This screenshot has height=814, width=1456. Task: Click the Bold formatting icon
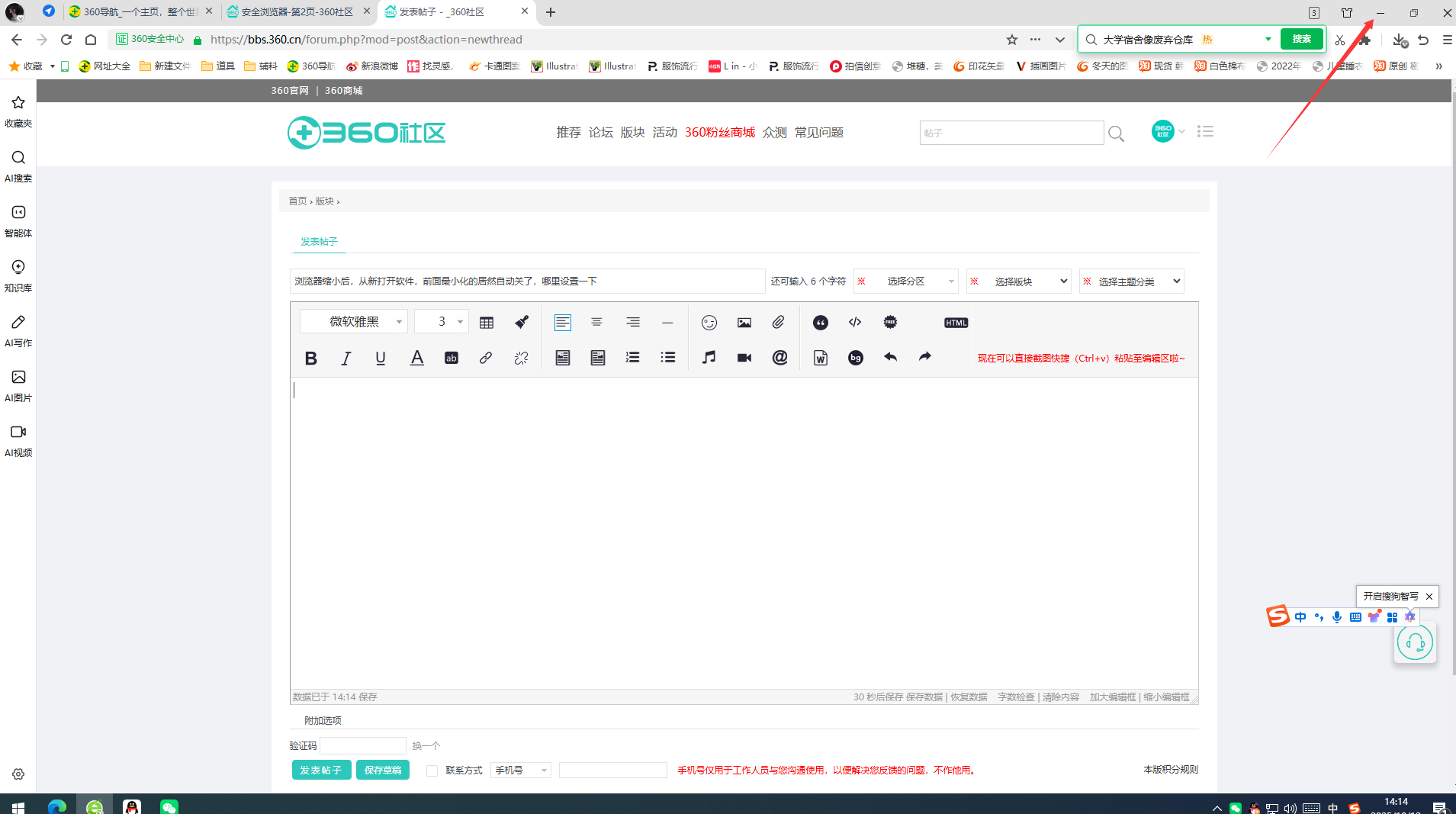(310, 358)
